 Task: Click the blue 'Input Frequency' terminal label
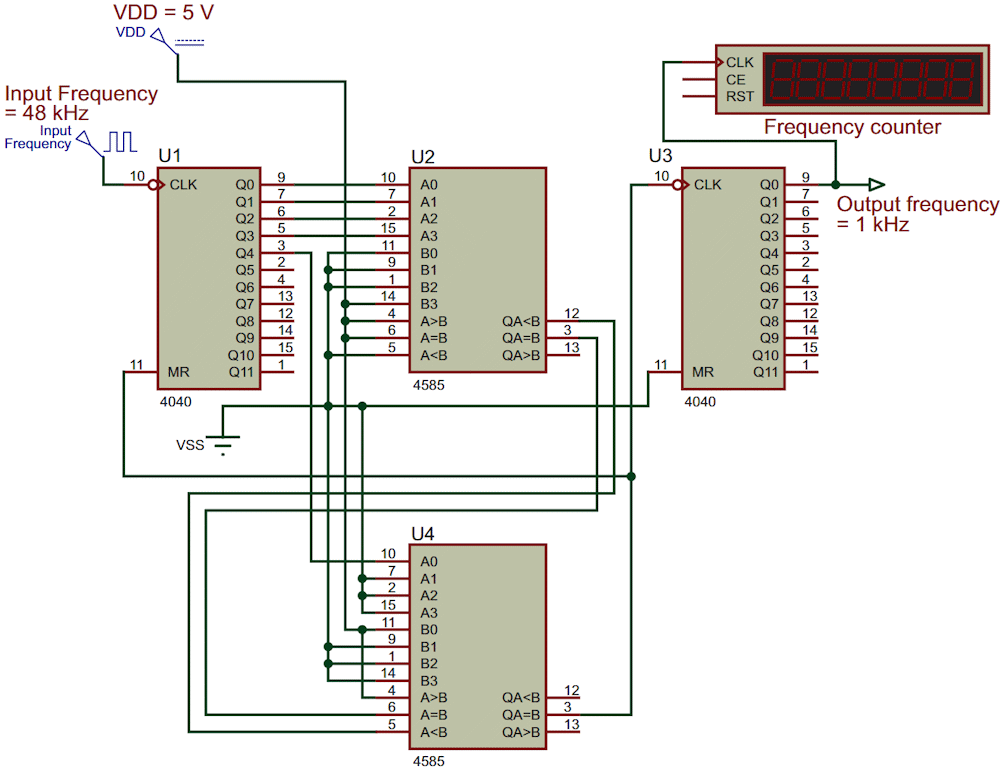pyautogui.click(x=38, y=137)
